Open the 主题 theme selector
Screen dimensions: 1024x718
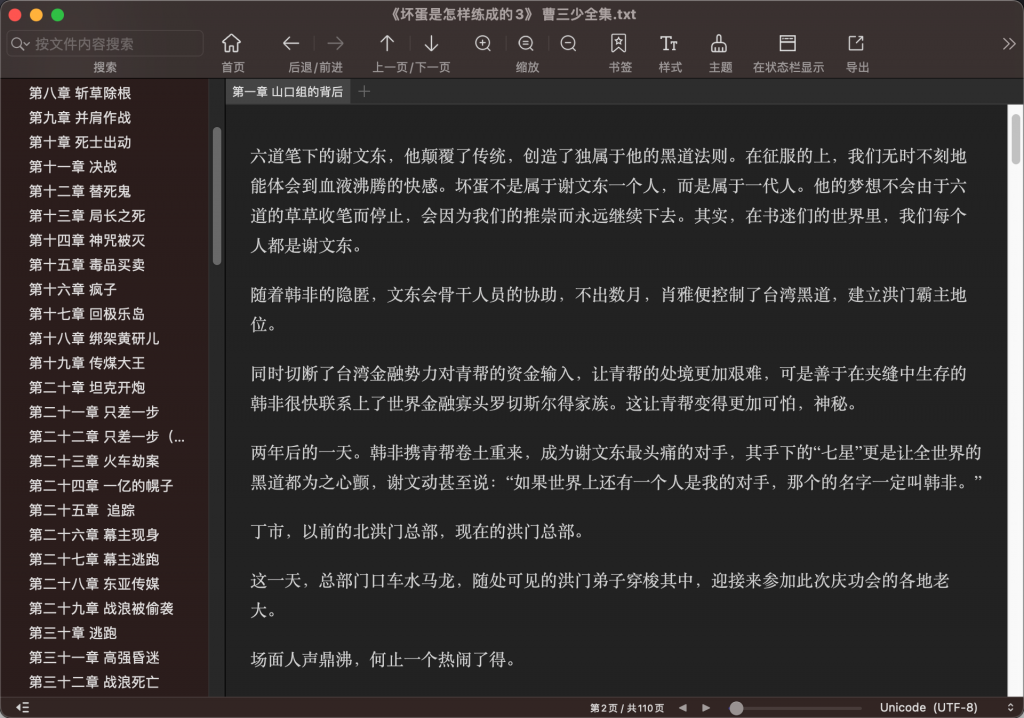(x=718, y=44)
